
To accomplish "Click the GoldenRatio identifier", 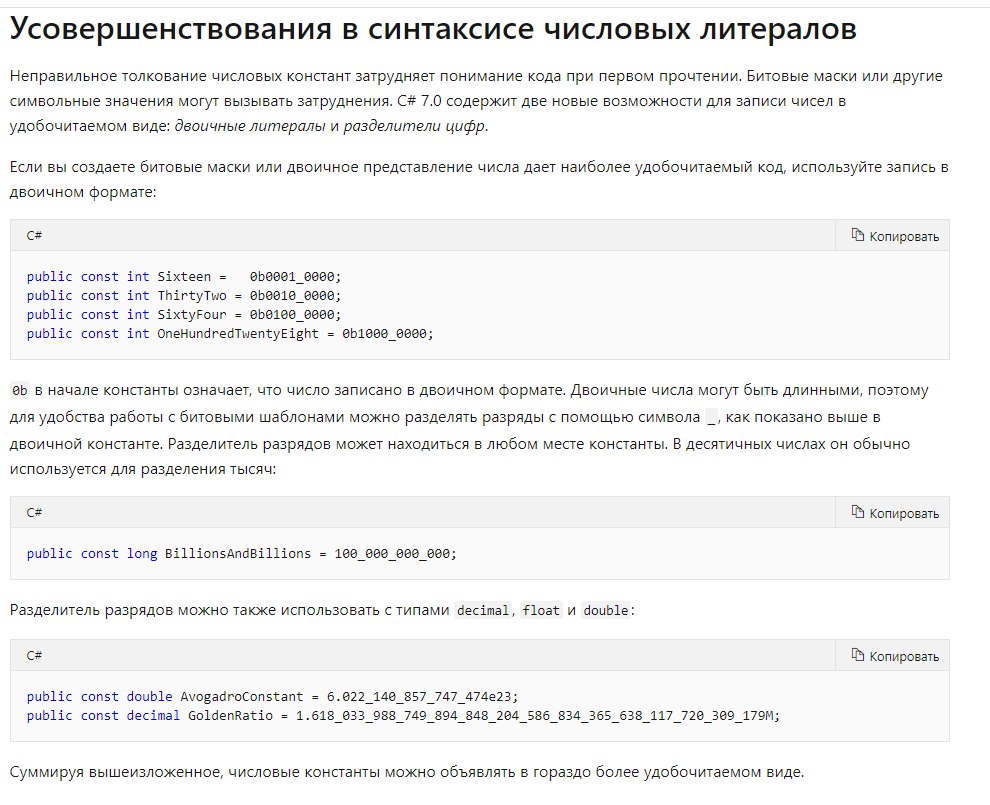I will (230, 715).
